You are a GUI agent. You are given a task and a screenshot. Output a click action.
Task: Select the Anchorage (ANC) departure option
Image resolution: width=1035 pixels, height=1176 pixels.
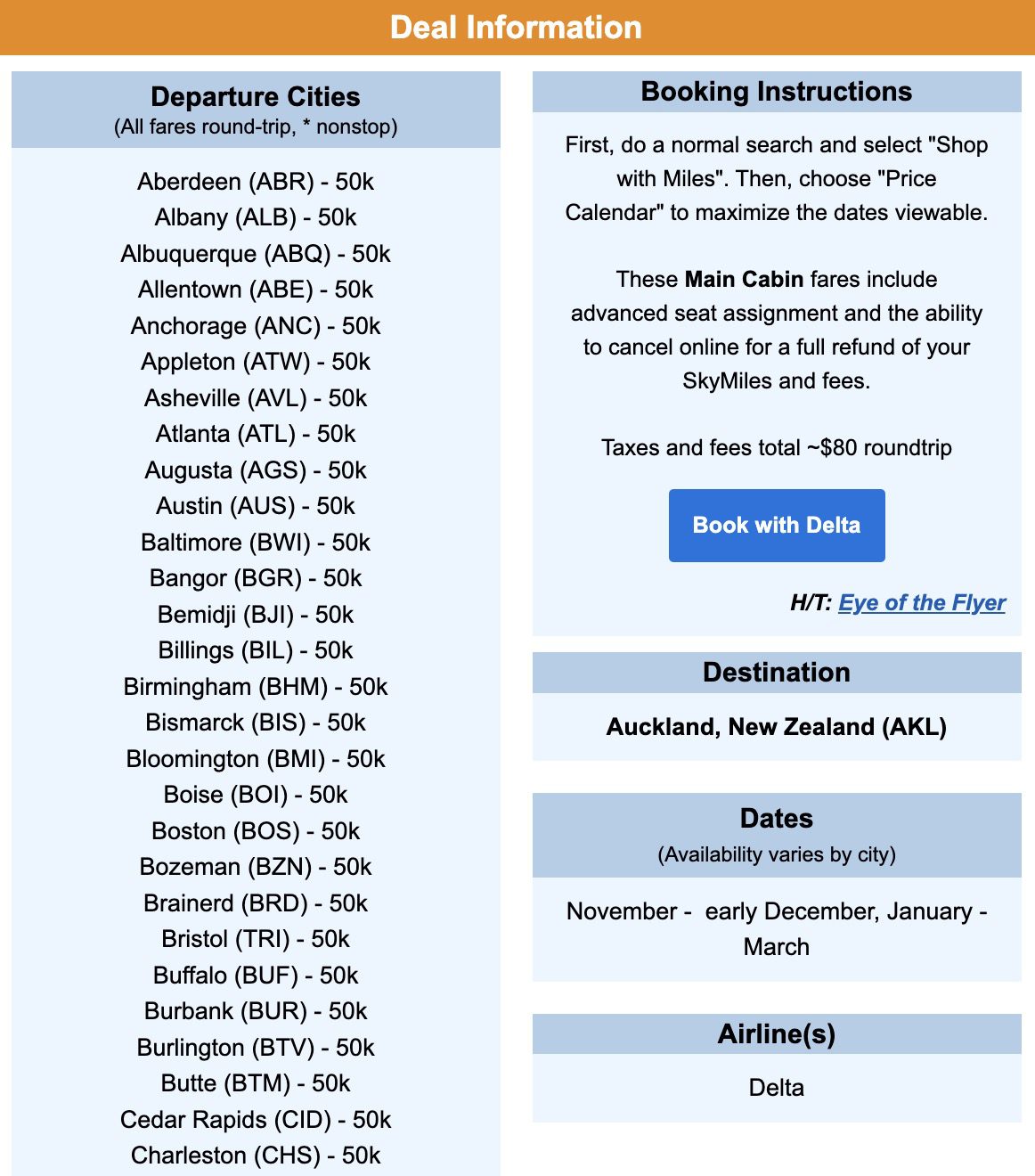tap(257, 326)
